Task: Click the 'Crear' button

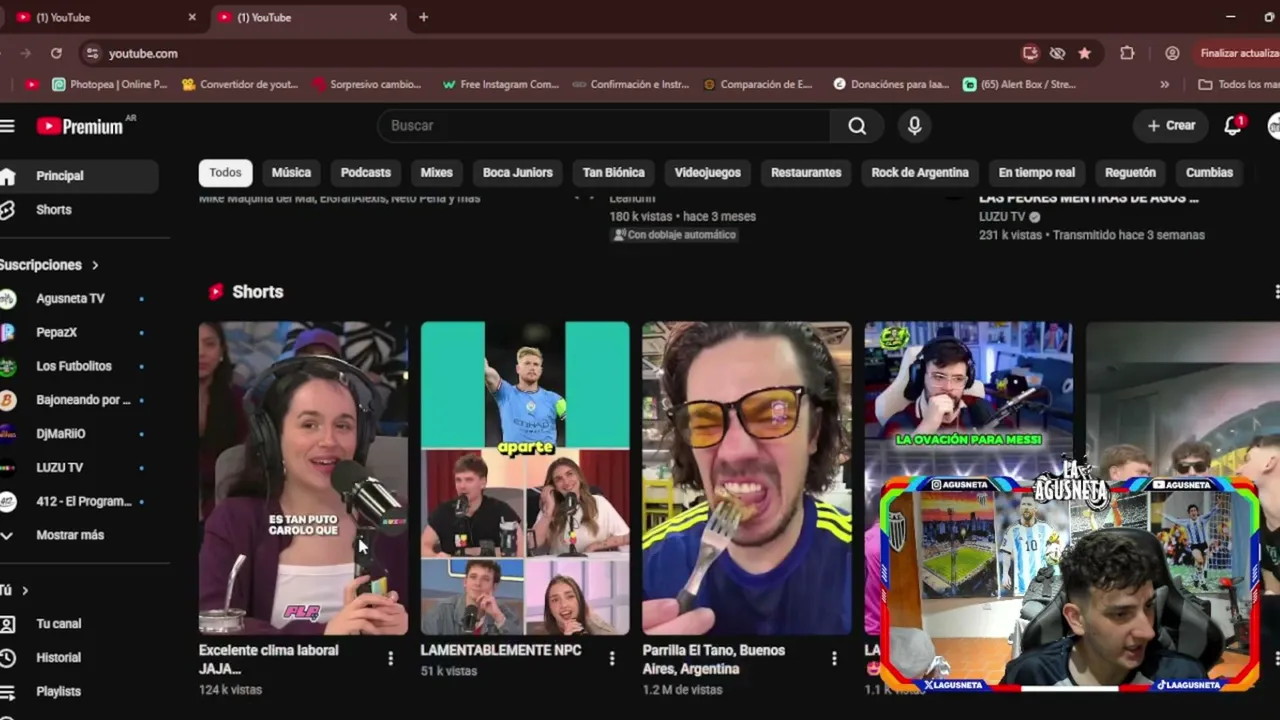Action: coord(1171,125)
